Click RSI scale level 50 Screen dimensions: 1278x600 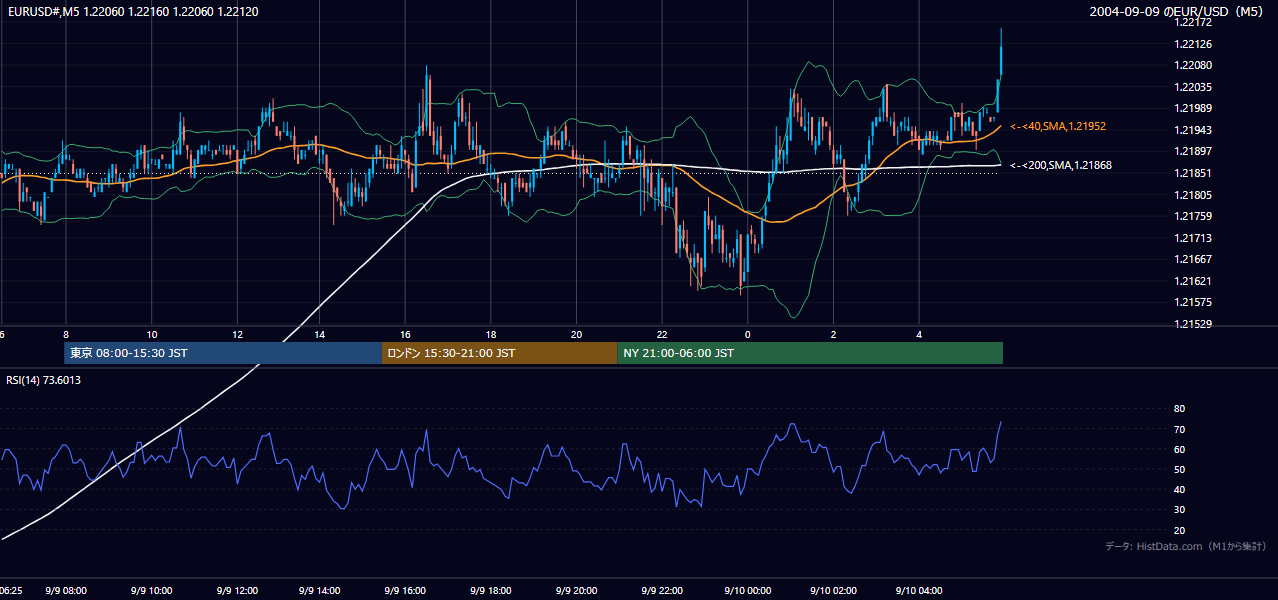pos(1179,469)
